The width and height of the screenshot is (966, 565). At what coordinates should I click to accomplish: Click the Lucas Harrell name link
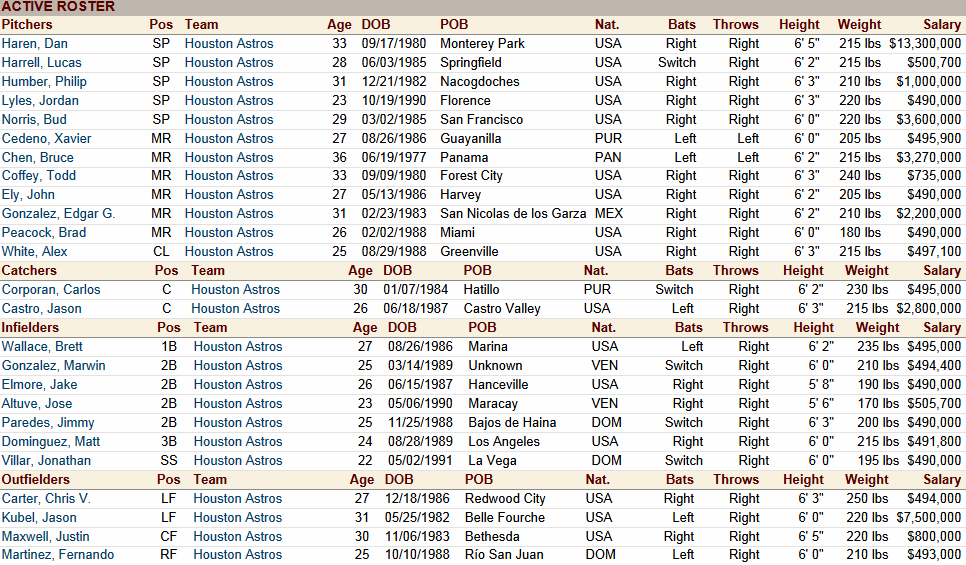pyautogui.click(x=41, y=62)
